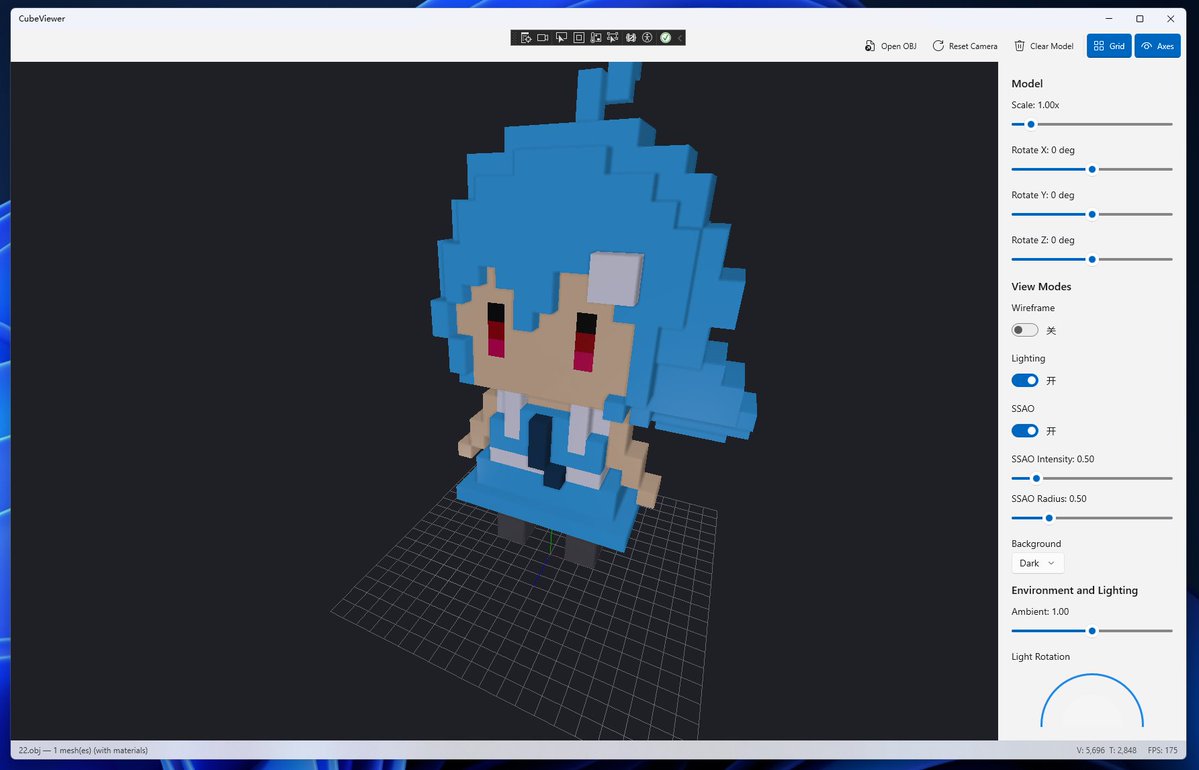Viewport: 1199px width, 770px height.
Task: Click the 'SSAO Radius: 0.50' label
Action: [1049, 499]
